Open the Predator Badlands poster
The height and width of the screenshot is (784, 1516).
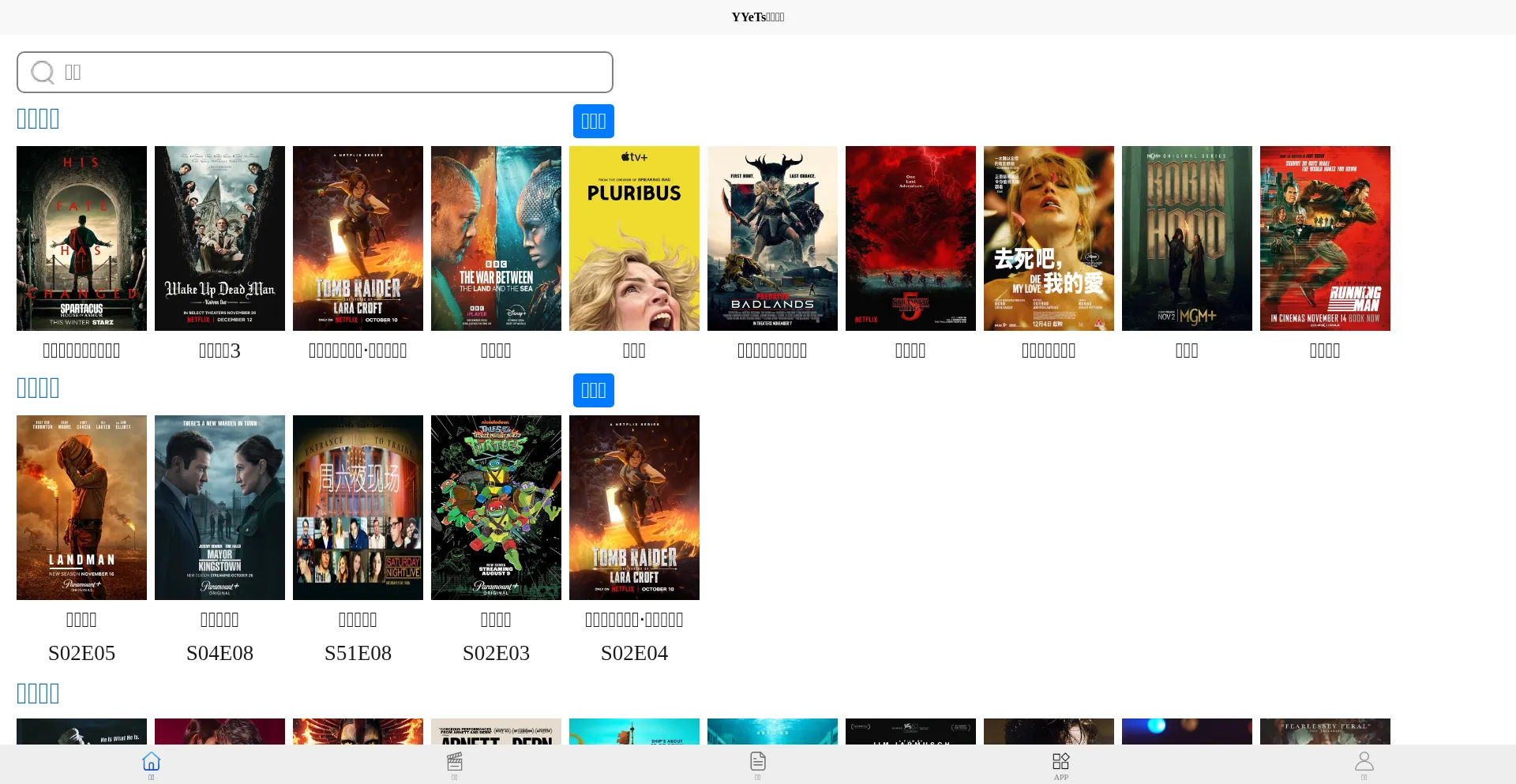pyautogui.click(x=772, y=238)
